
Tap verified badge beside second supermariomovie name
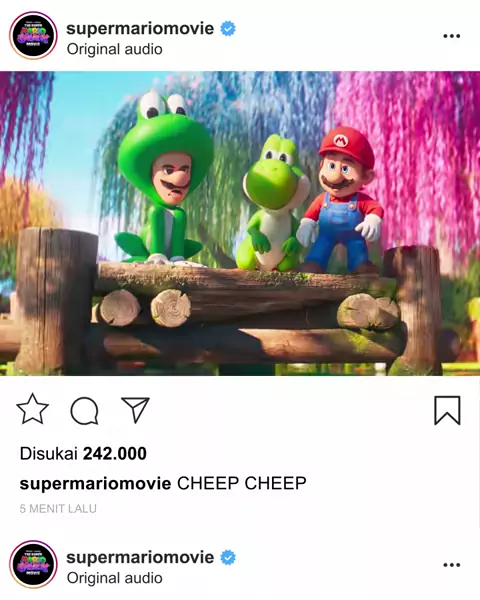tap(228, 558)
